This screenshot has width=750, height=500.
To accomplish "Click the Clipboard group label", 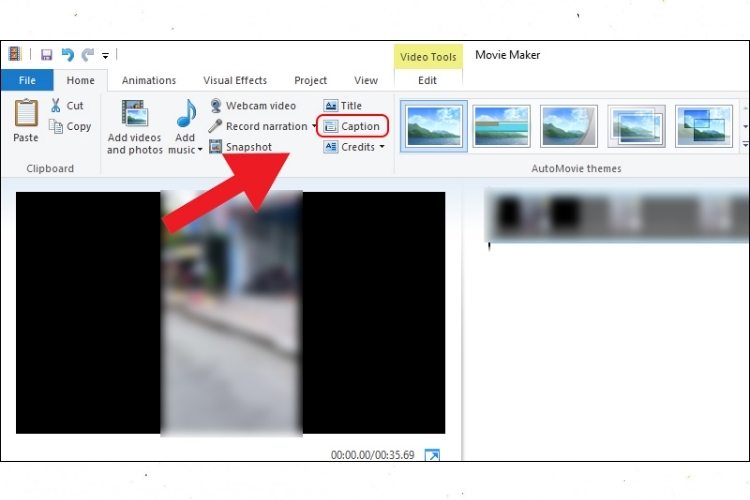I will [50, 168].
